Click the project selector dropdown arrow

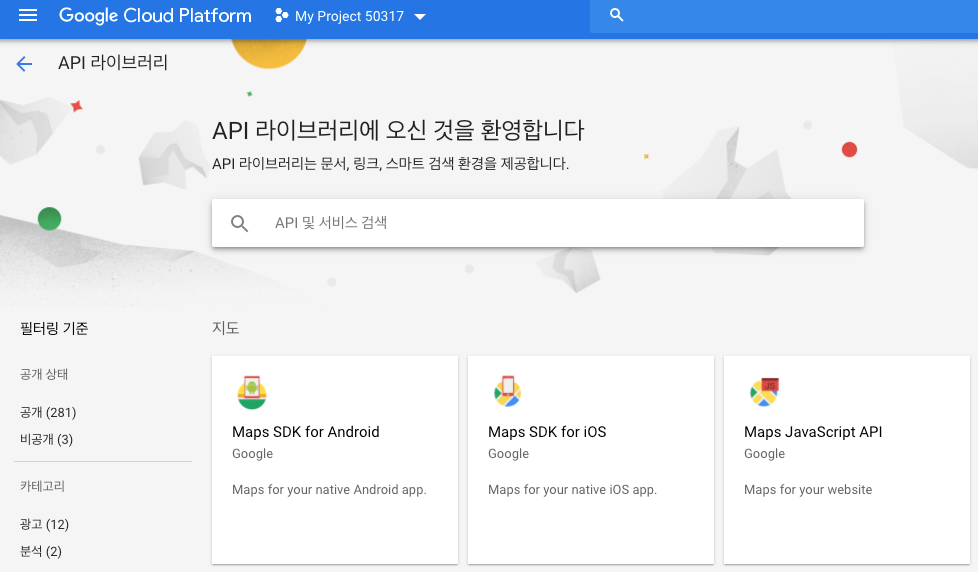pyautogui.click(x=420, y=17)
